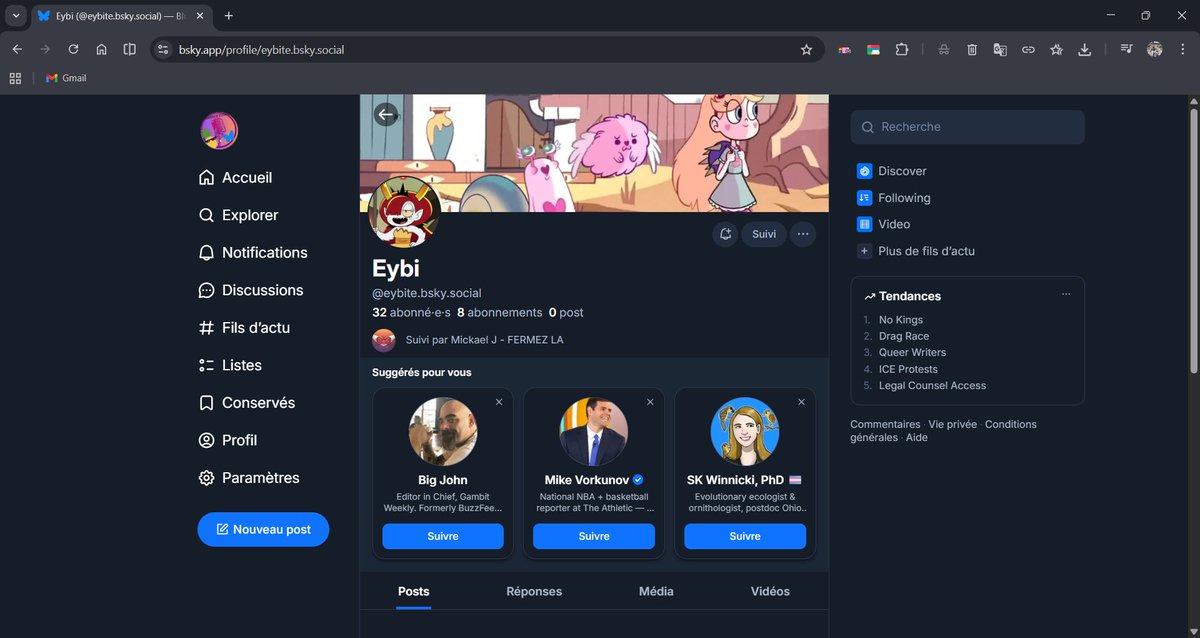Open Explorer search page
The height and width of the screenshot is (638, 1200).
(x=238, y=215)
